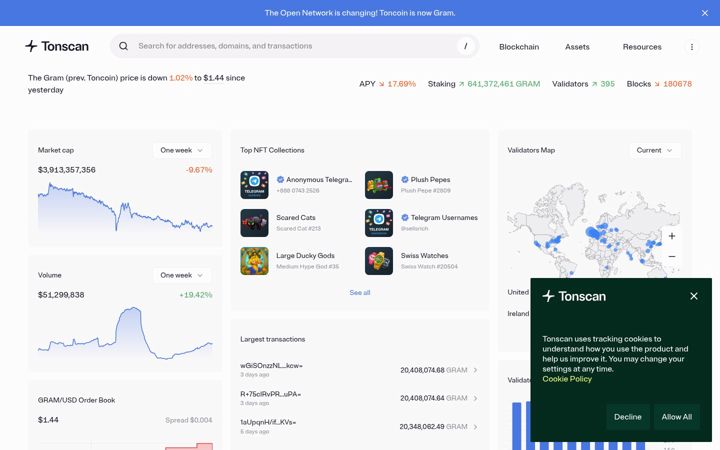Click the Volume chart
The width and height of the screenshot is (720, 450).
tap(125, 333)
